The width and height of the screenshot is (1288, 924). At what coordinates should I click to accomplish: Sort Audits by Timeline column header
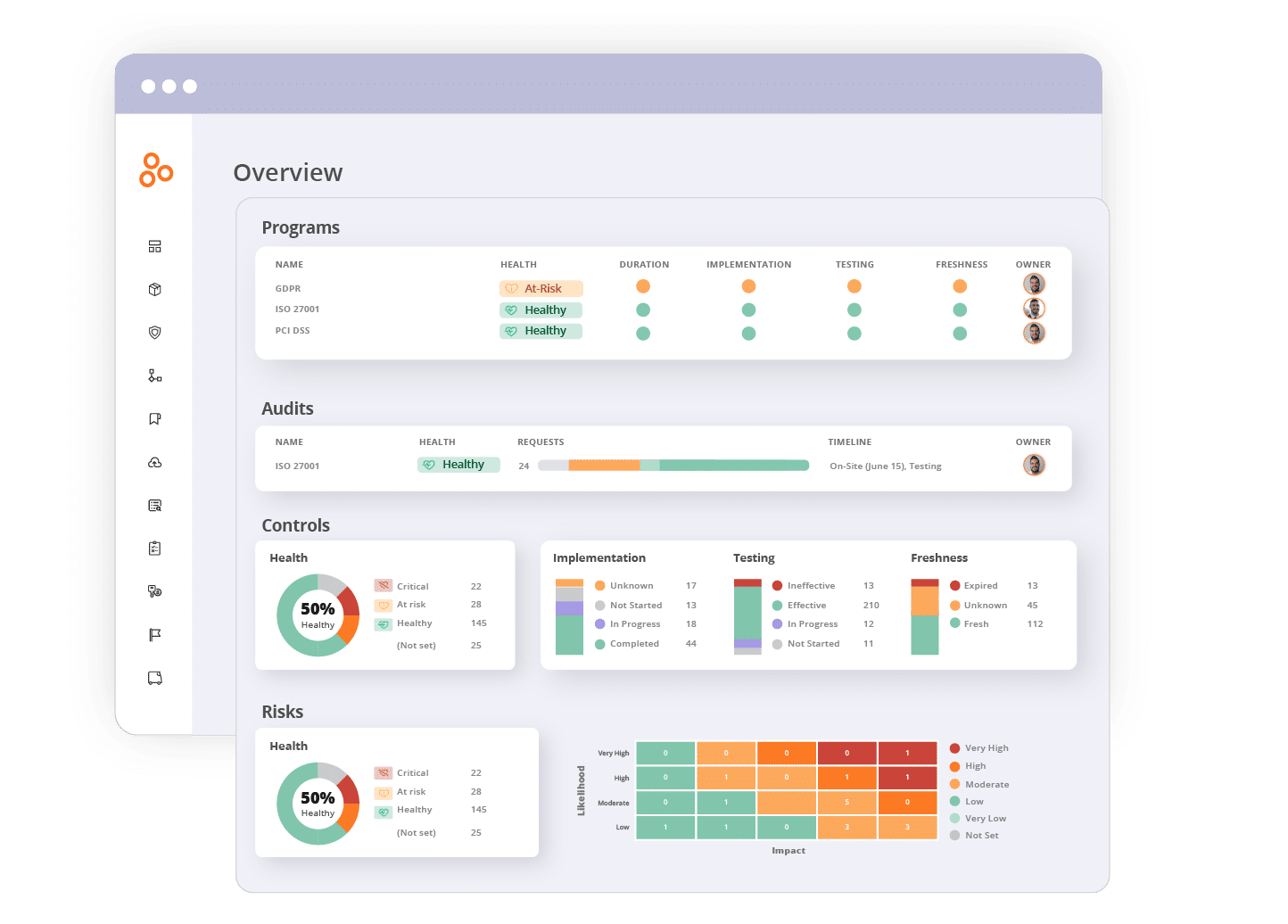pyautogui.click(x=850, y=442)
